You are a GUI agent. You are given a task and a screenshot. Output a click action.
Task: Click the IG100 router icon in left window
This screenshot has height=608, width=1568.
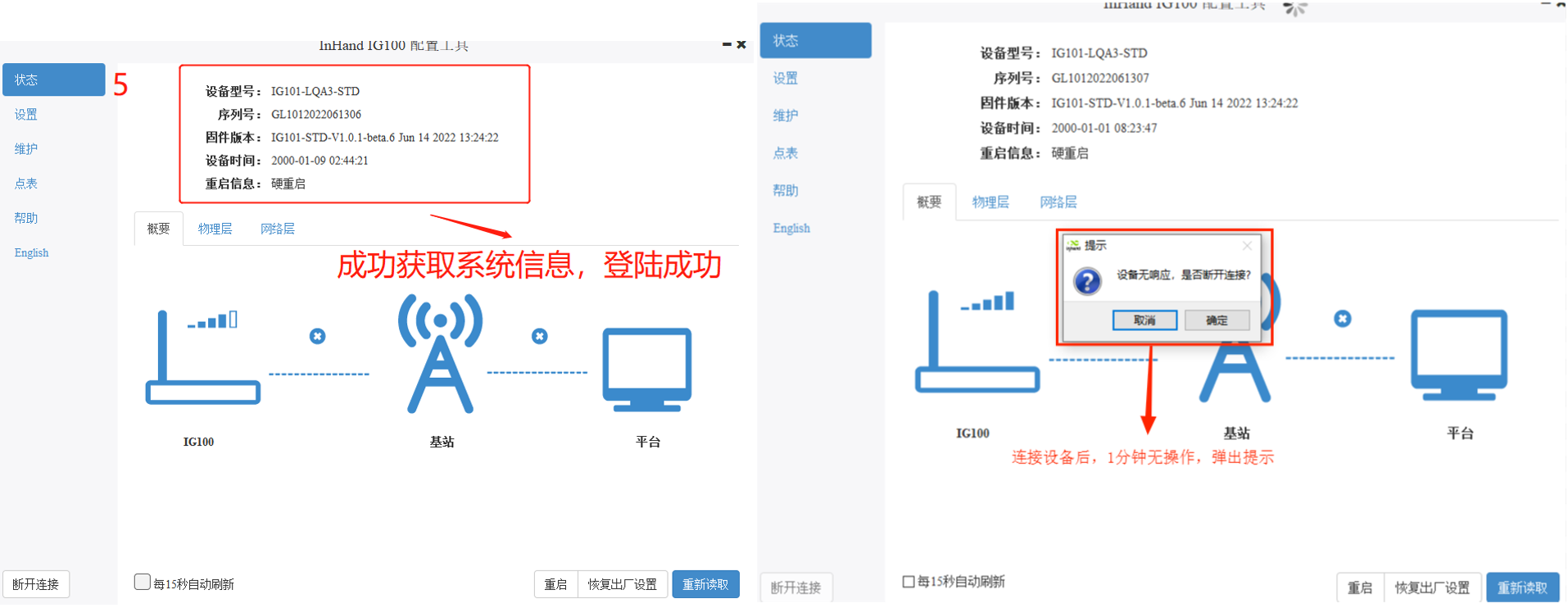click(x=202, y=358)
